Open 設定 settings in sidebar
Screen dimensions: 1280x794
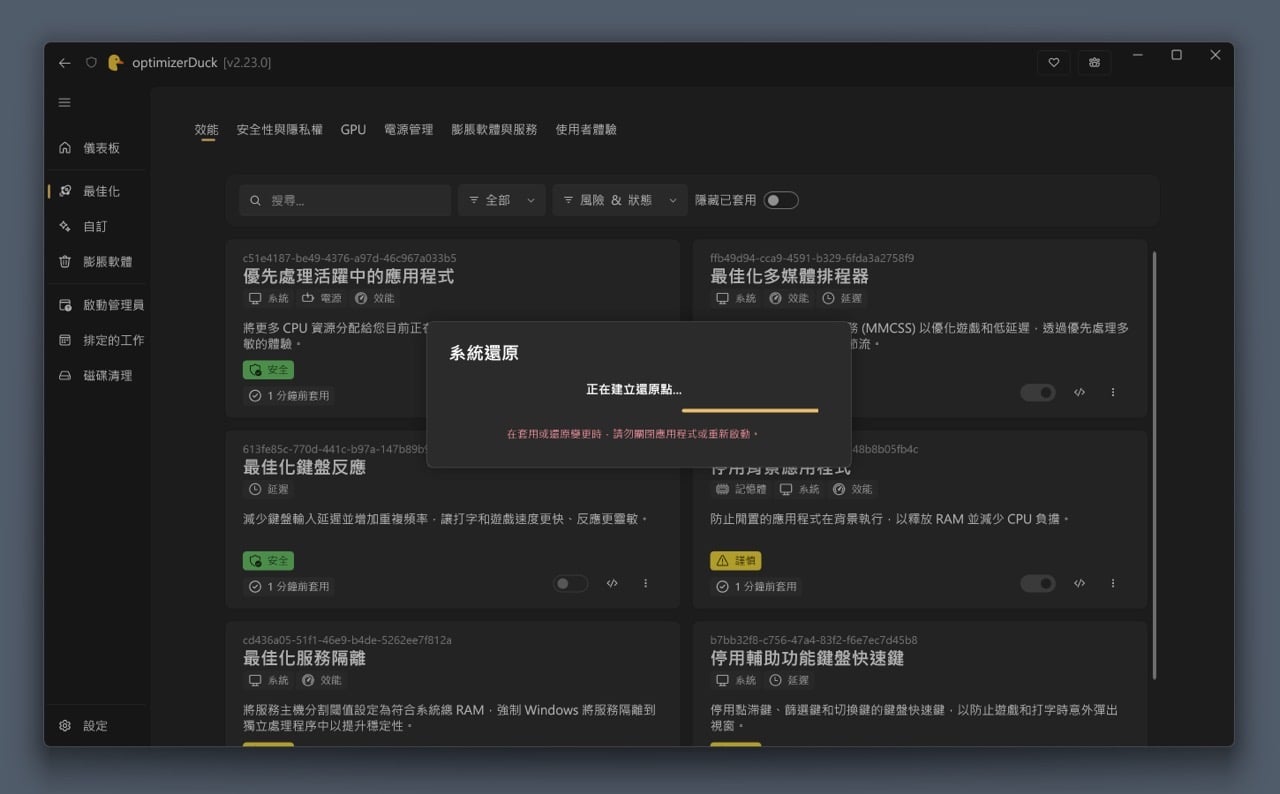[x=98, y=726]
